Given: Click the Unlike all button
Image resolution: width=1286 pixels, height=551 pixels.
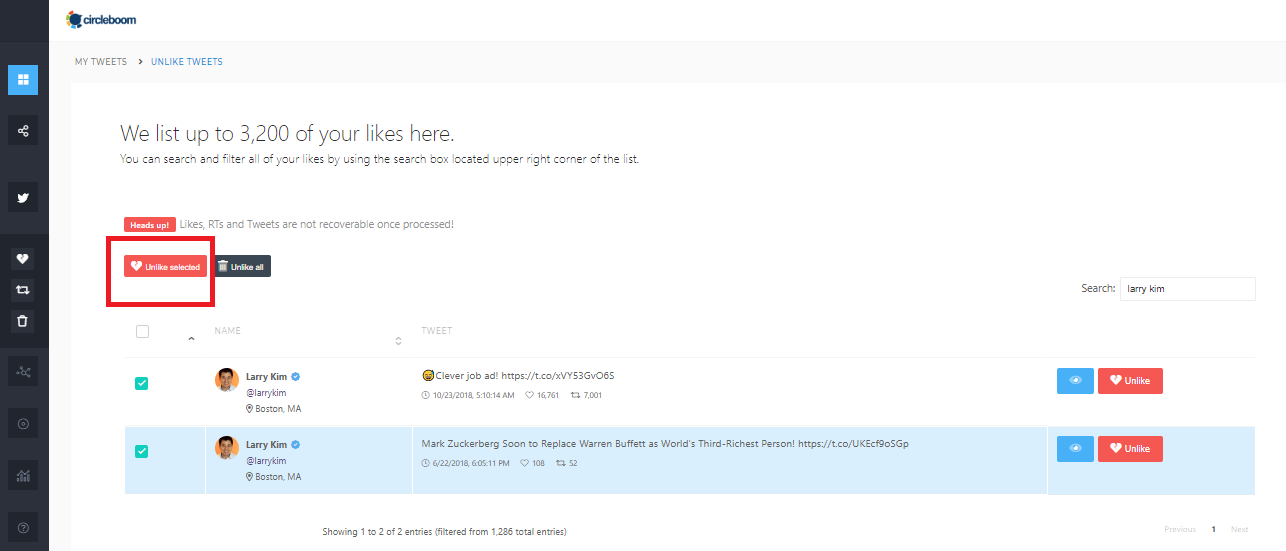Looking at the screenshot, I should pos(241,266).
